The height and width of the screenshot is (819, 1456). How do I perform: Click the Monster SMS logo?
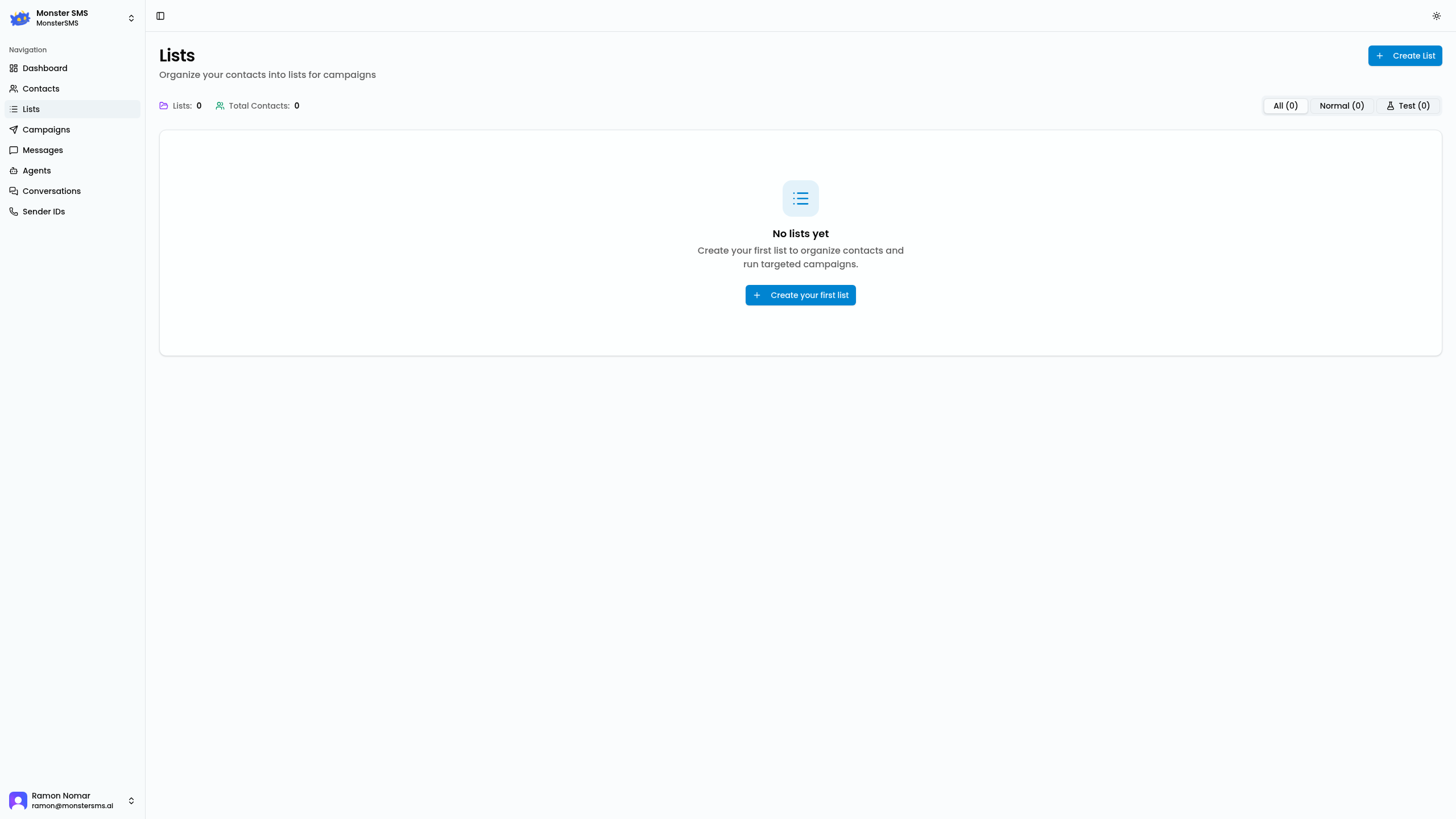[x=20, y=18]
